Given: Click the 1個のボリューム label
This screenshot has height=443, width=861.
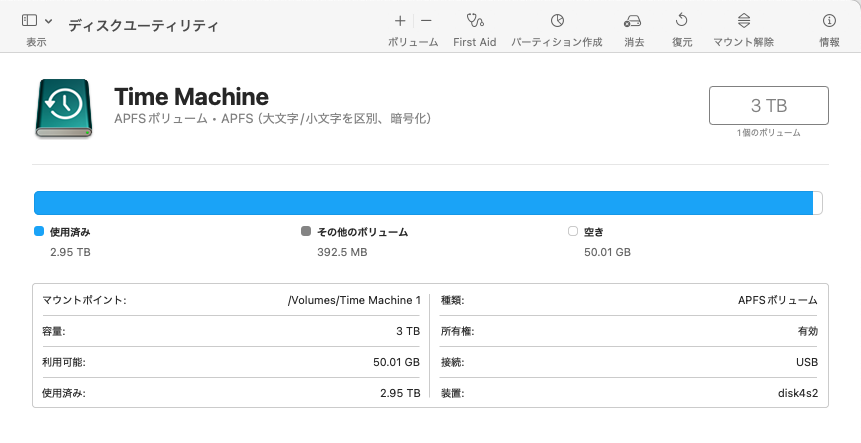Looking at the screenshot, I should coord(768,133).
